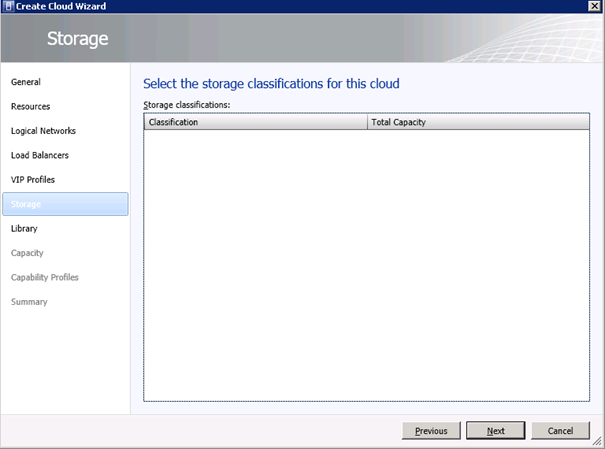Select the highlighted Storage step
The image size is (605, 449).
[65, 204]
